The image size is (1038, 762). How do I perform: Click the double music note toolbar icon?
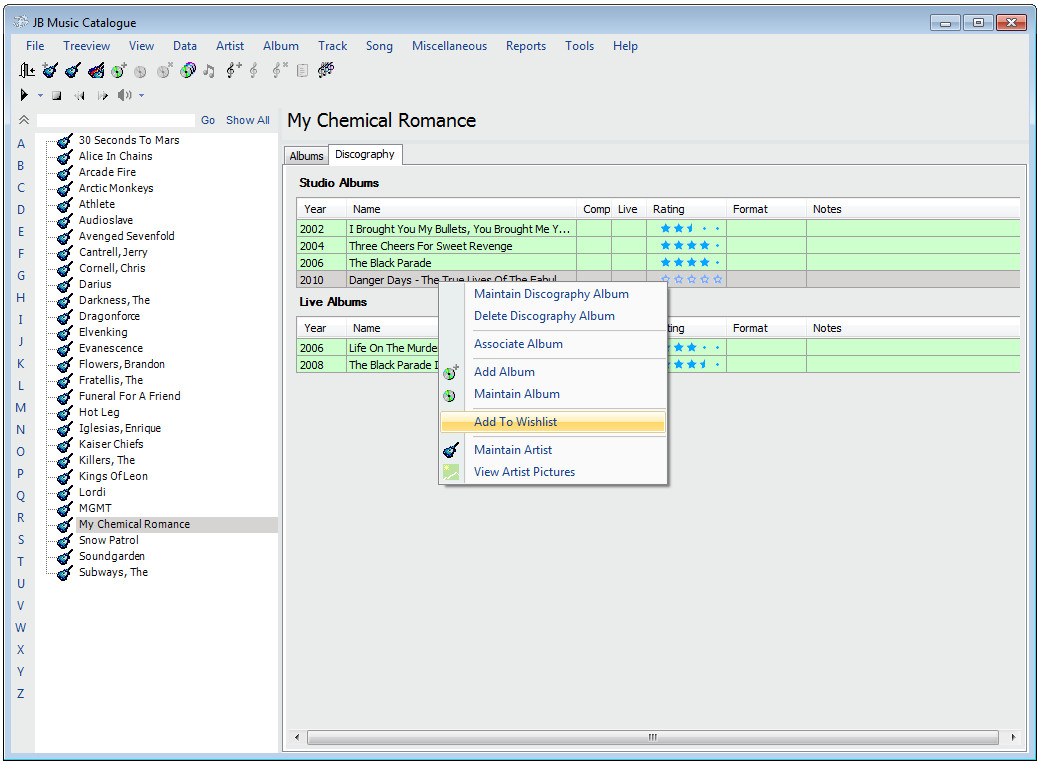[209, 71]
